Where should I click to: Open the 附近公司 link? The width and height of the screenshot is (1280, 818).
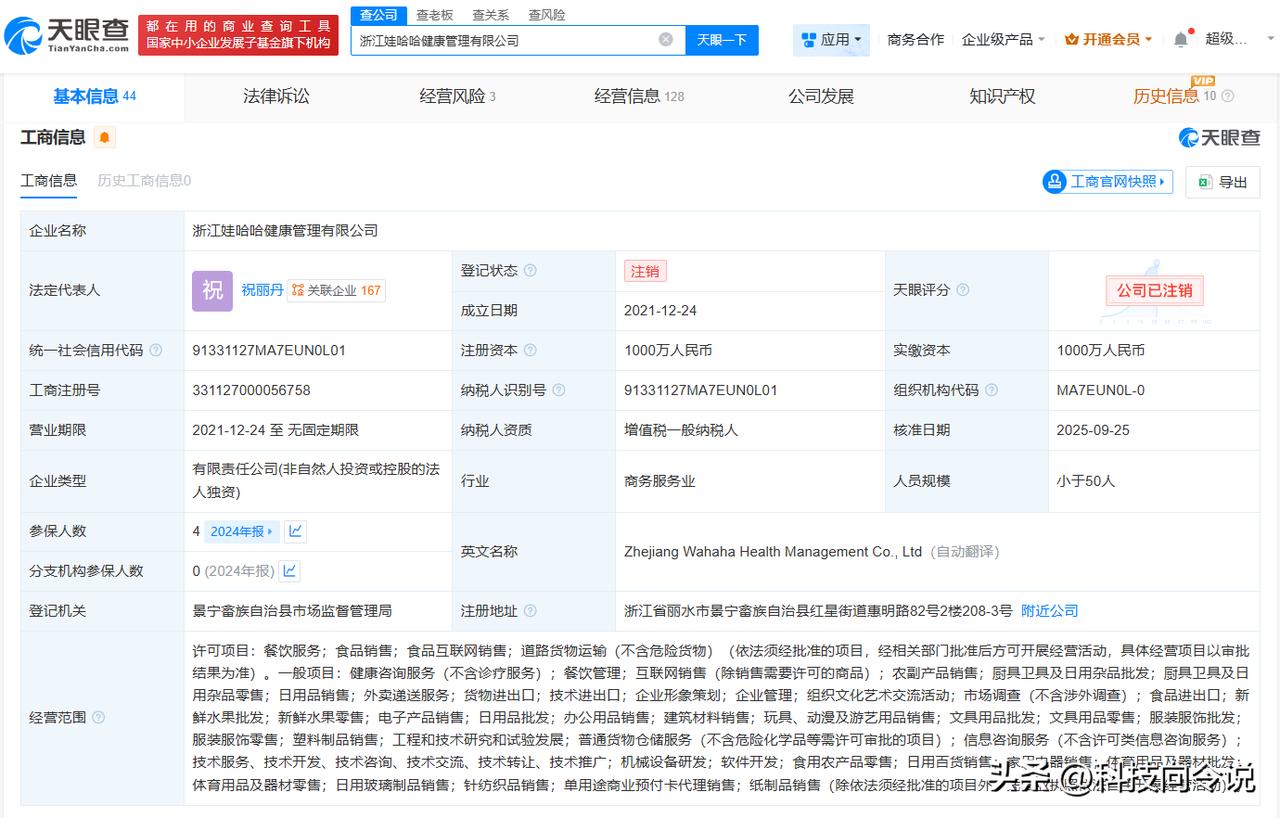point(1049,611)
